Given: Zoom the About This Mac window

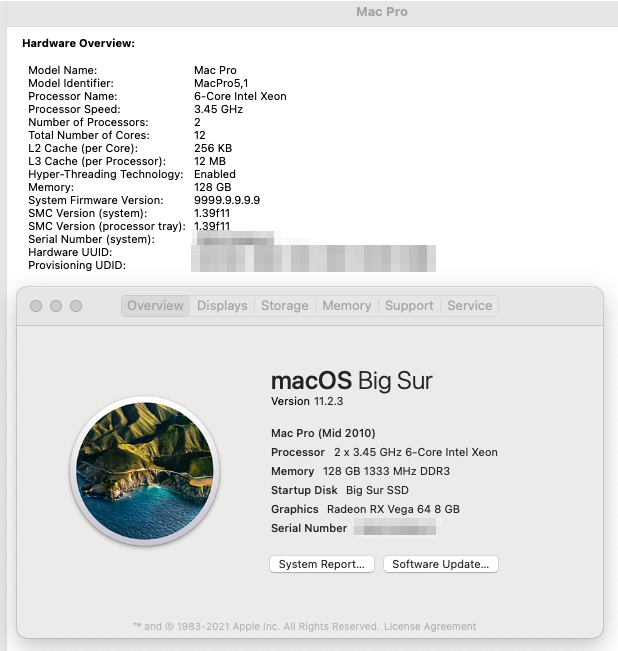Looking at the screenshot, I should [x=76, y=306].
